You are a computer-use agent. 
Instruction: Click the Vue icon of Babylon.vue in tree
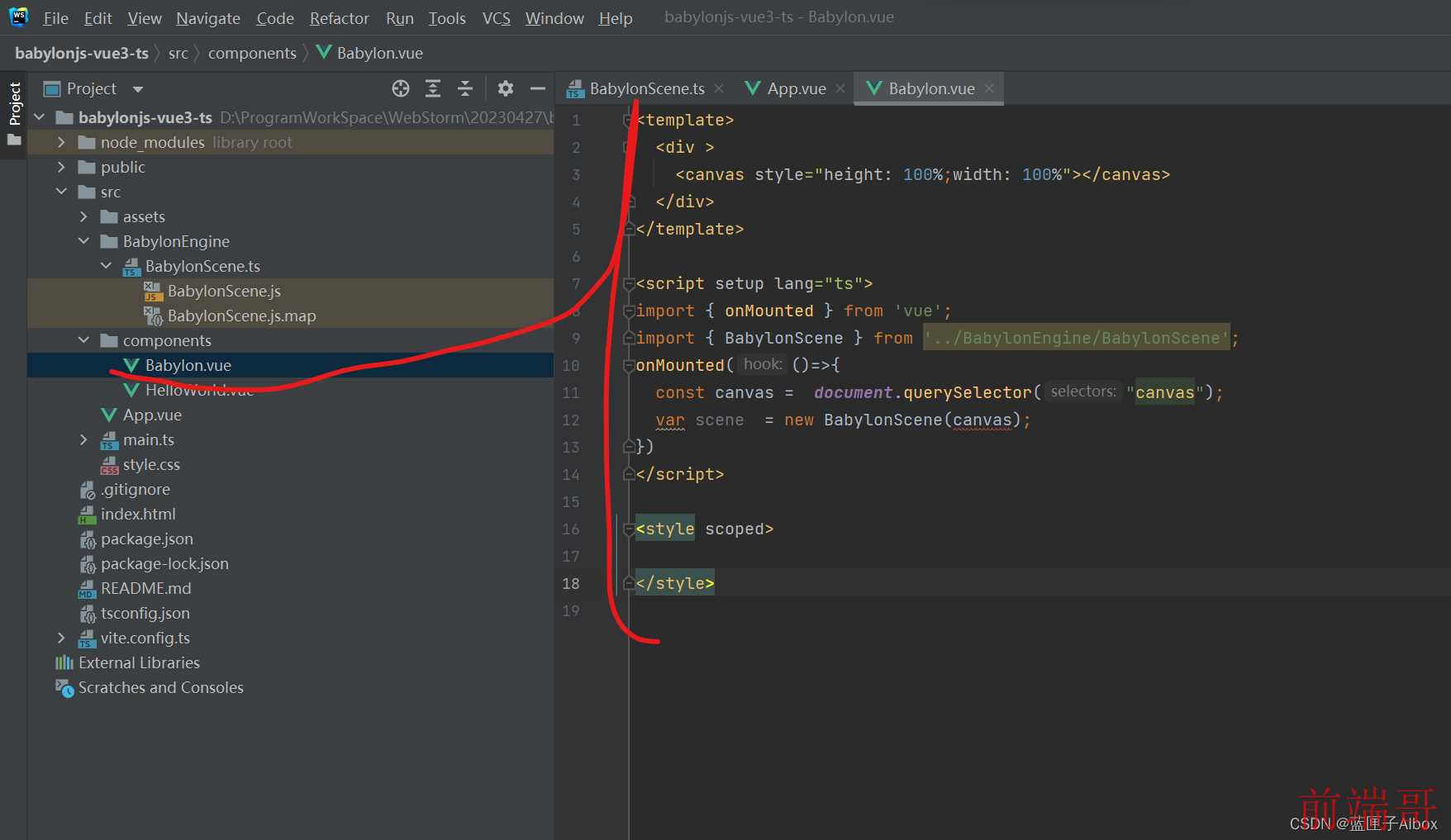point(131,365)
